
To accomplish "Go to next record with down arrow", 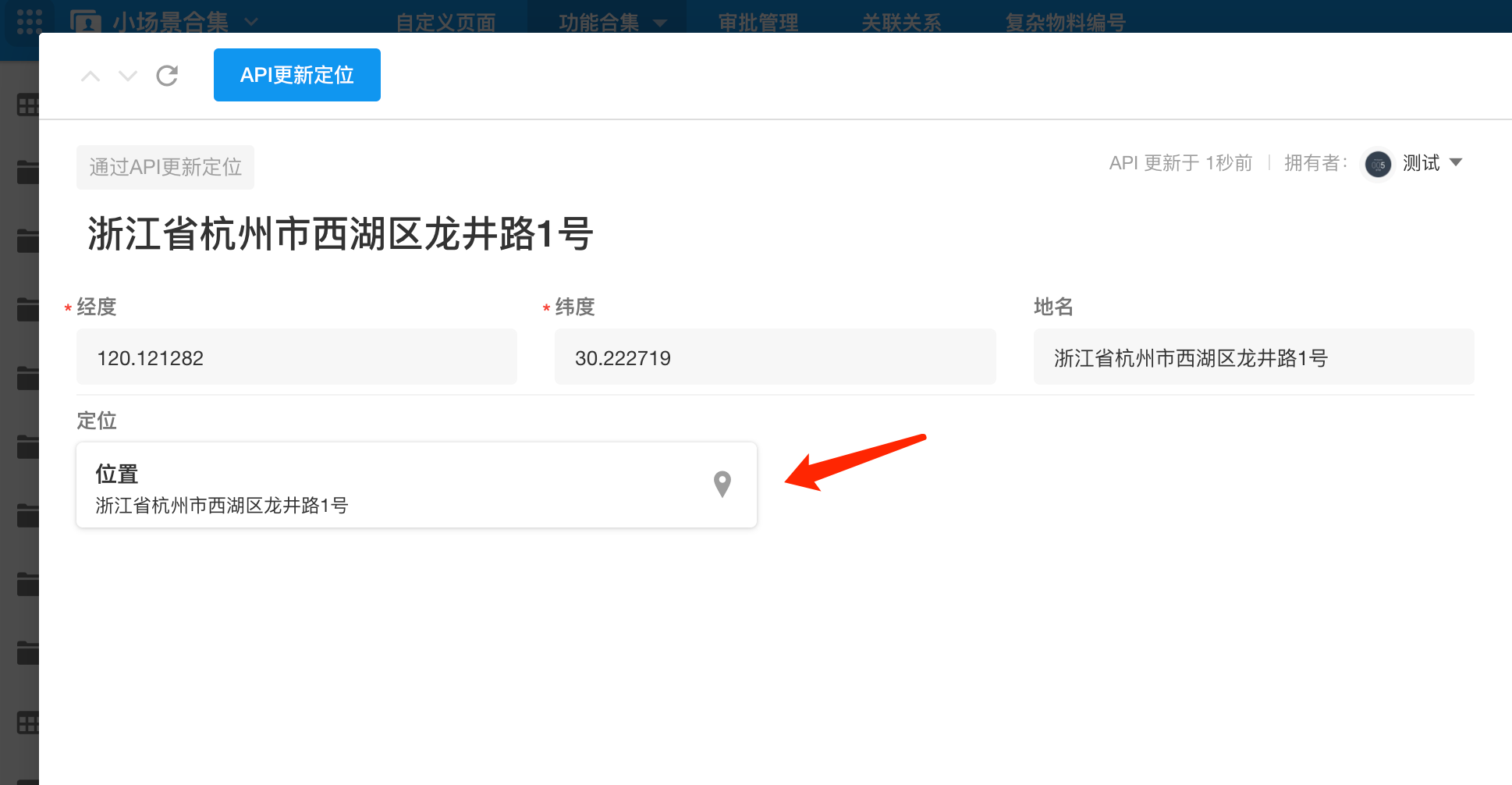I will click(x=128, y=76).
